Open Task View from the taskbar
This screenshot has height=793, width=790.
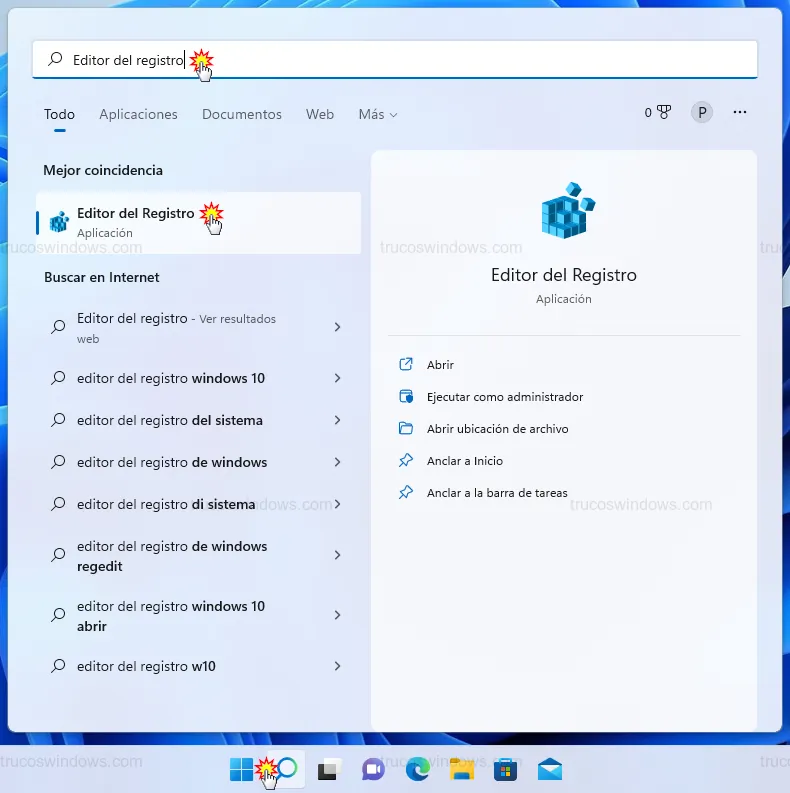point(328,769)
